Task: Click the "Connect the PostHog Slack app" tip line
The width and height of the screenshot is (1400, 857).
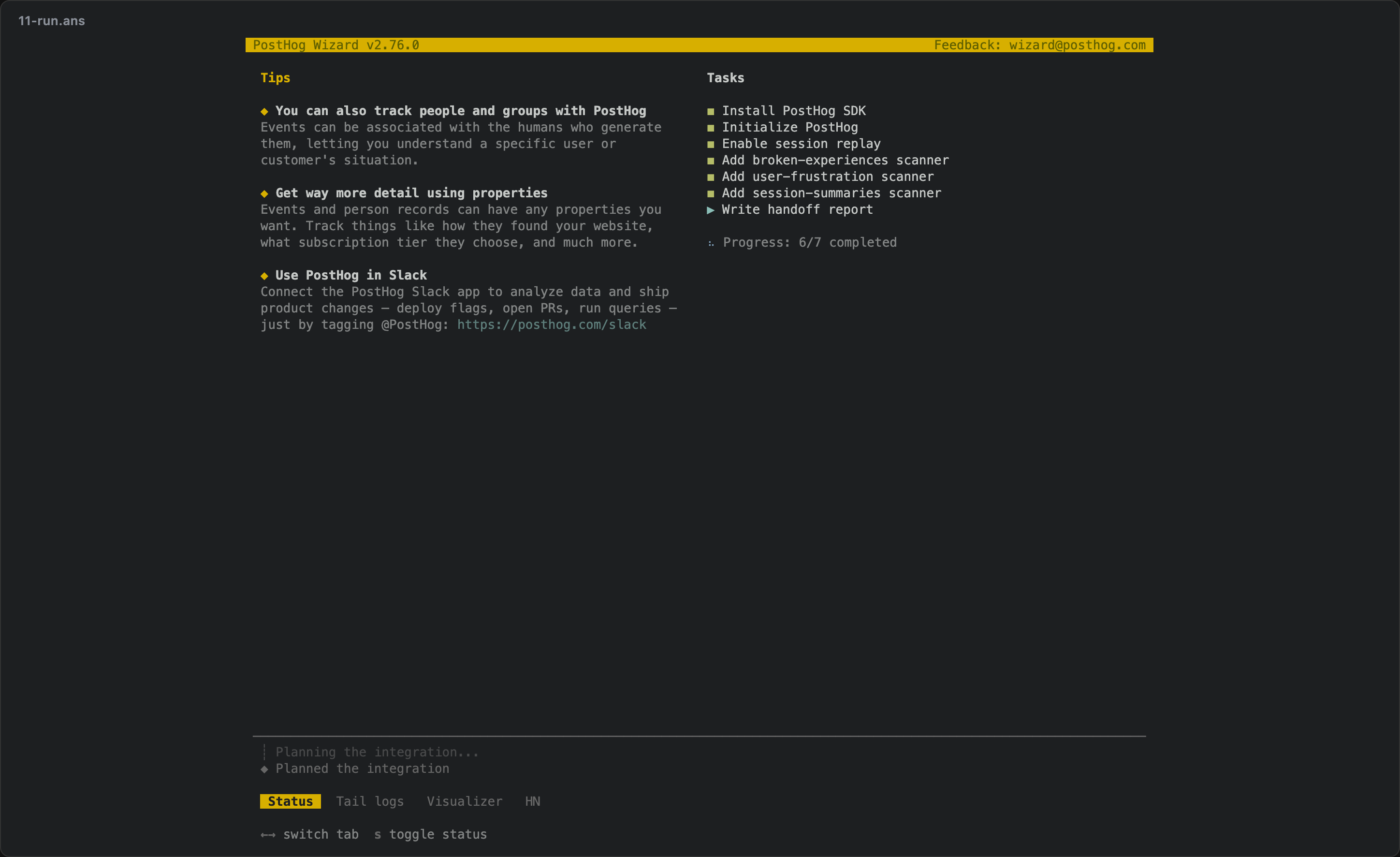Action: 464,292
